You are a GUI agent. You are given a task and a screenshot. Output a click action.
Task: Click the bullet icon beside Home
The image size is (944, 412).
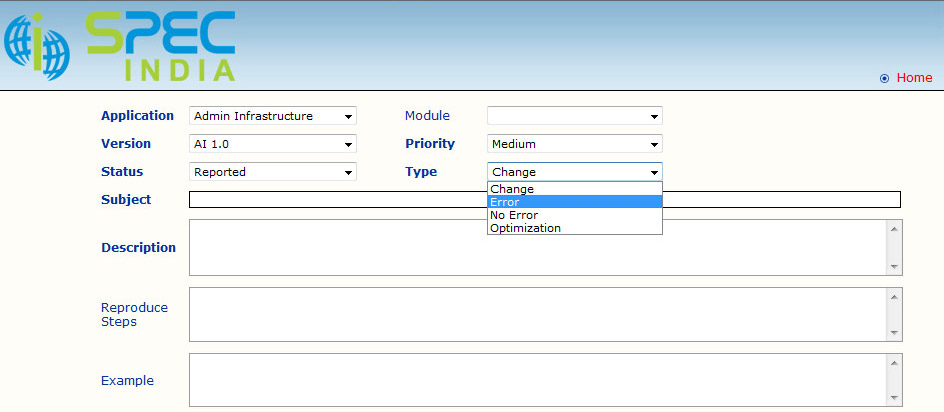(x=883, y=78)
